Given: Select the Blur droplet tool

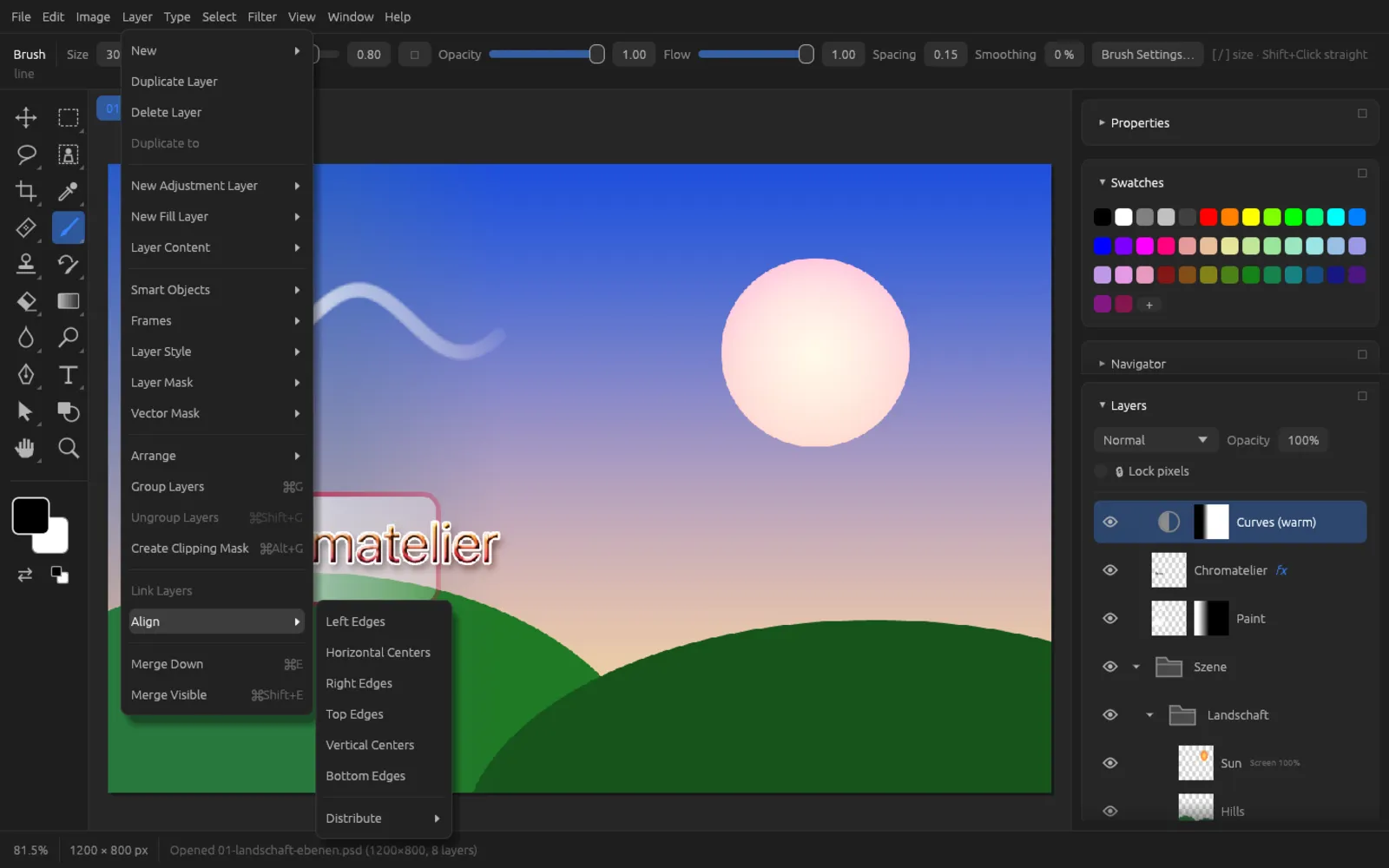Looking at the screenshot, I should point(26,338).
